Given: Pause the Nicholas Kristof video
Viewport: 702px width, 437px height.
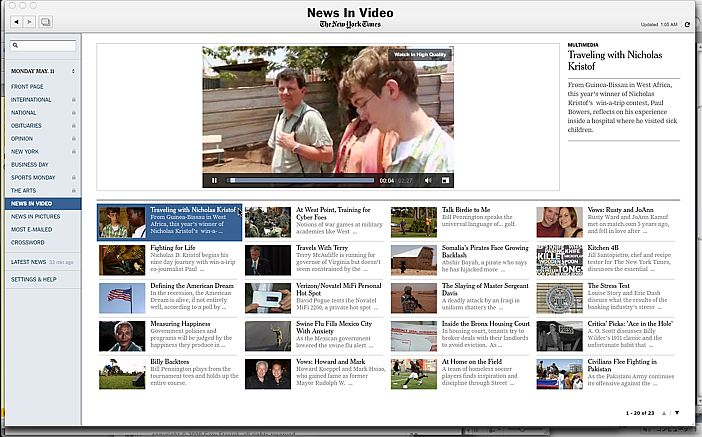Looking at the screenshot, I should tap(214, 181).
